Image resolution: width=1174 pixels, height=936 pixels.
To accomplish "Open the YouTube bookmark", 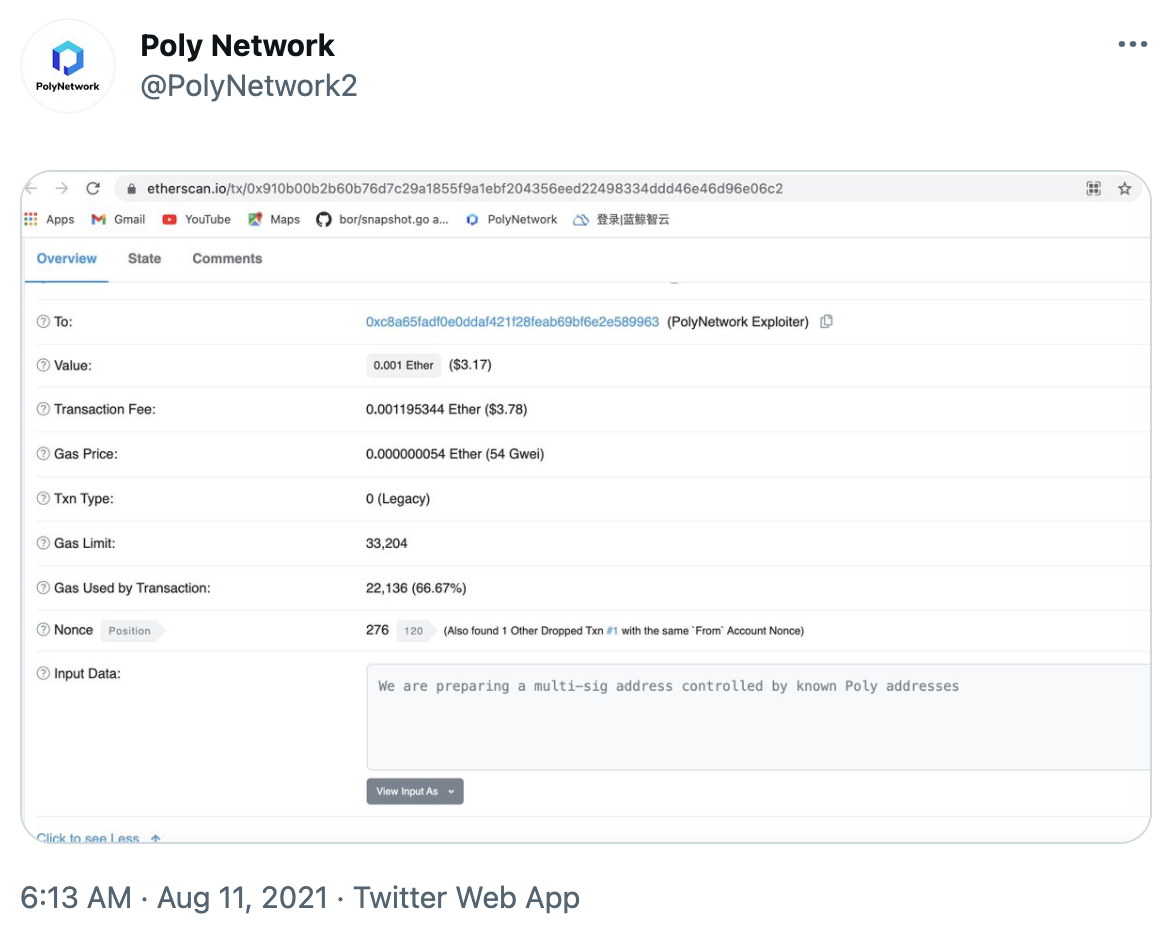I will pos(196,219).
